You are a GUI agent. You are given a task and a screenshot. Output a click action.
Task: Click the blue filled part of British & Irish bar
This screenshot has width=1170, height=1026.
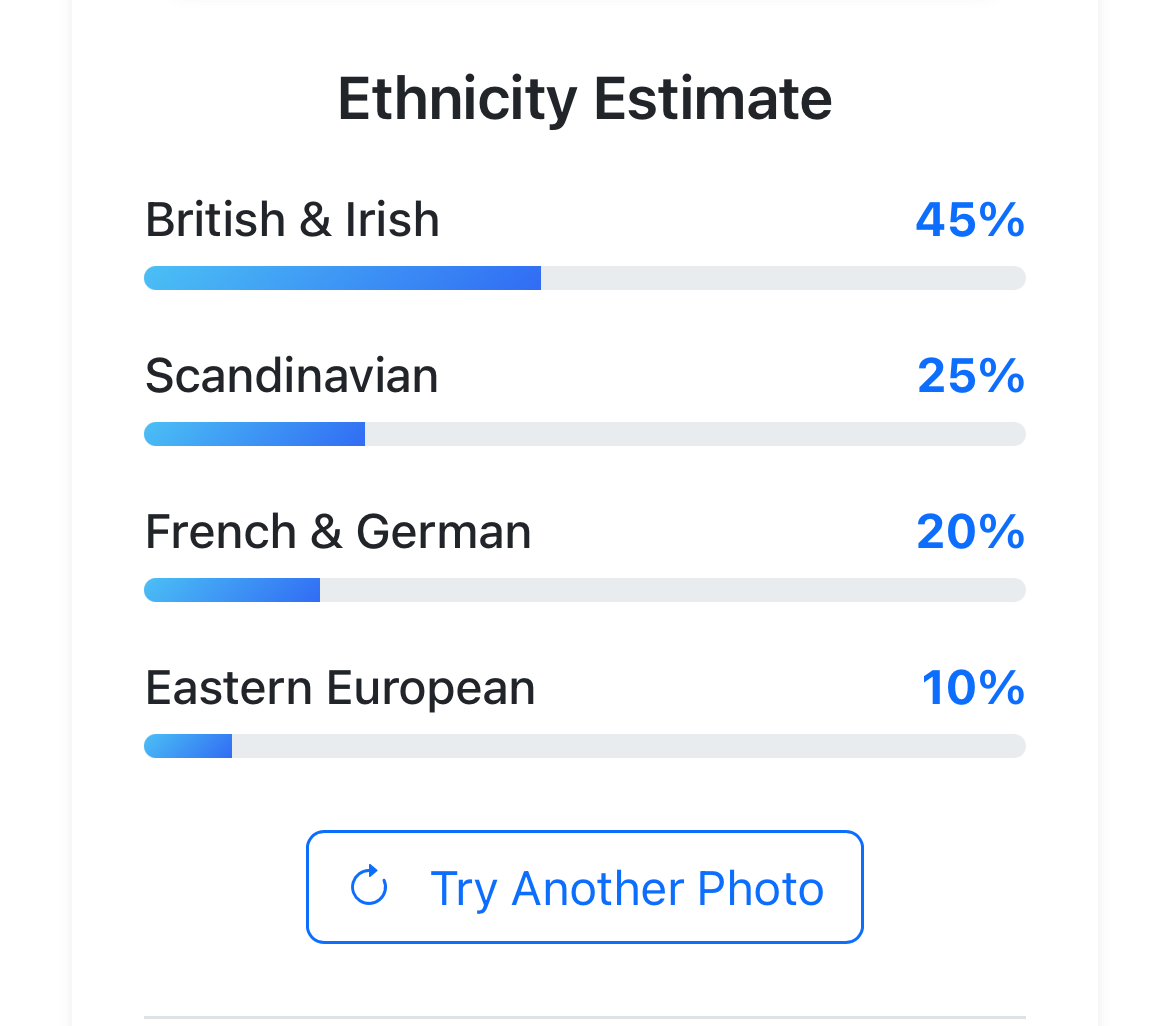pyautogui.click(x=342, y=278)
